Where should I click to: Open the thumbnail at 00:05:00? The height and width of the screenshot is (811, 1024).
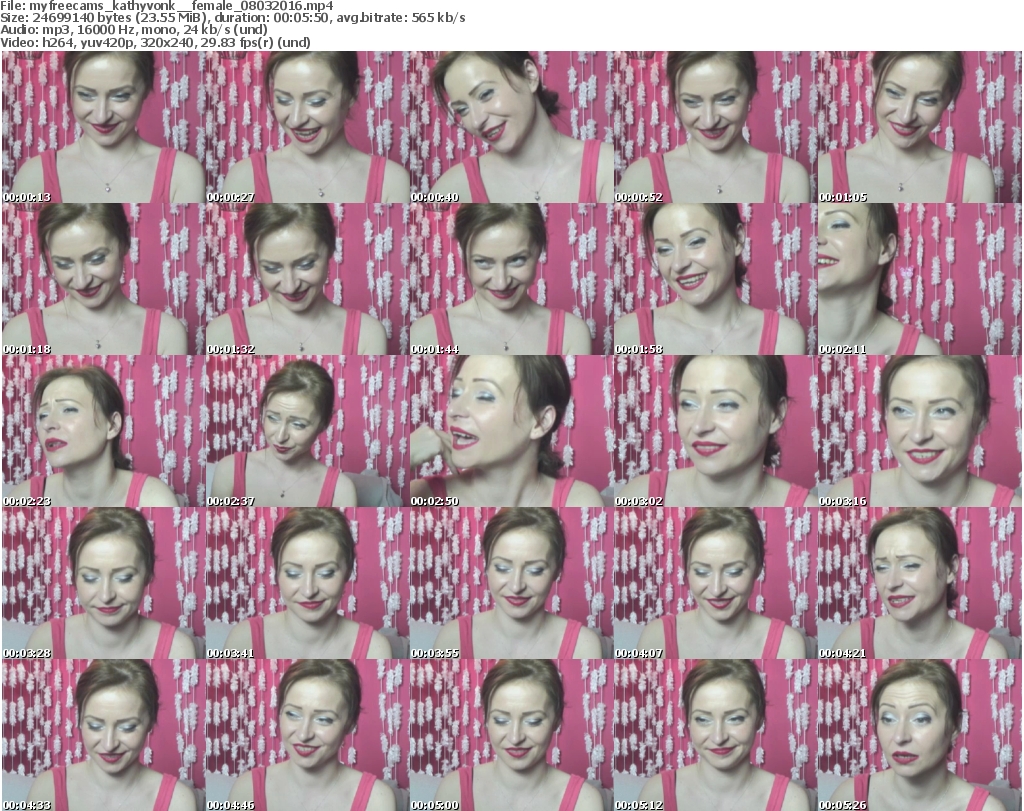point(511,735)
